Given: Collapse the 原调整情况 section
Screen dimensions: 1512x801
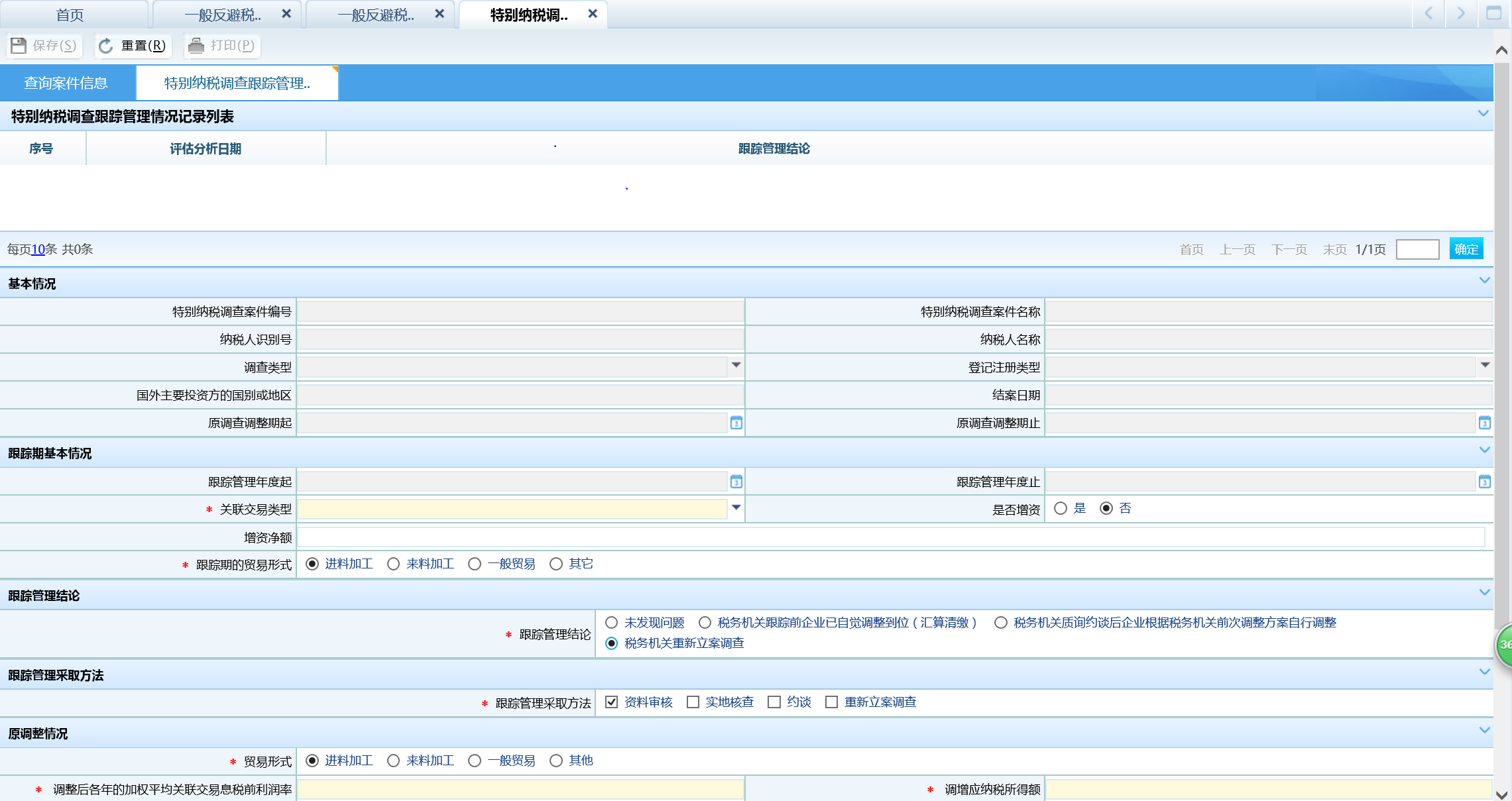Looking at the screenshot, I should click(x=1483, y=731).
